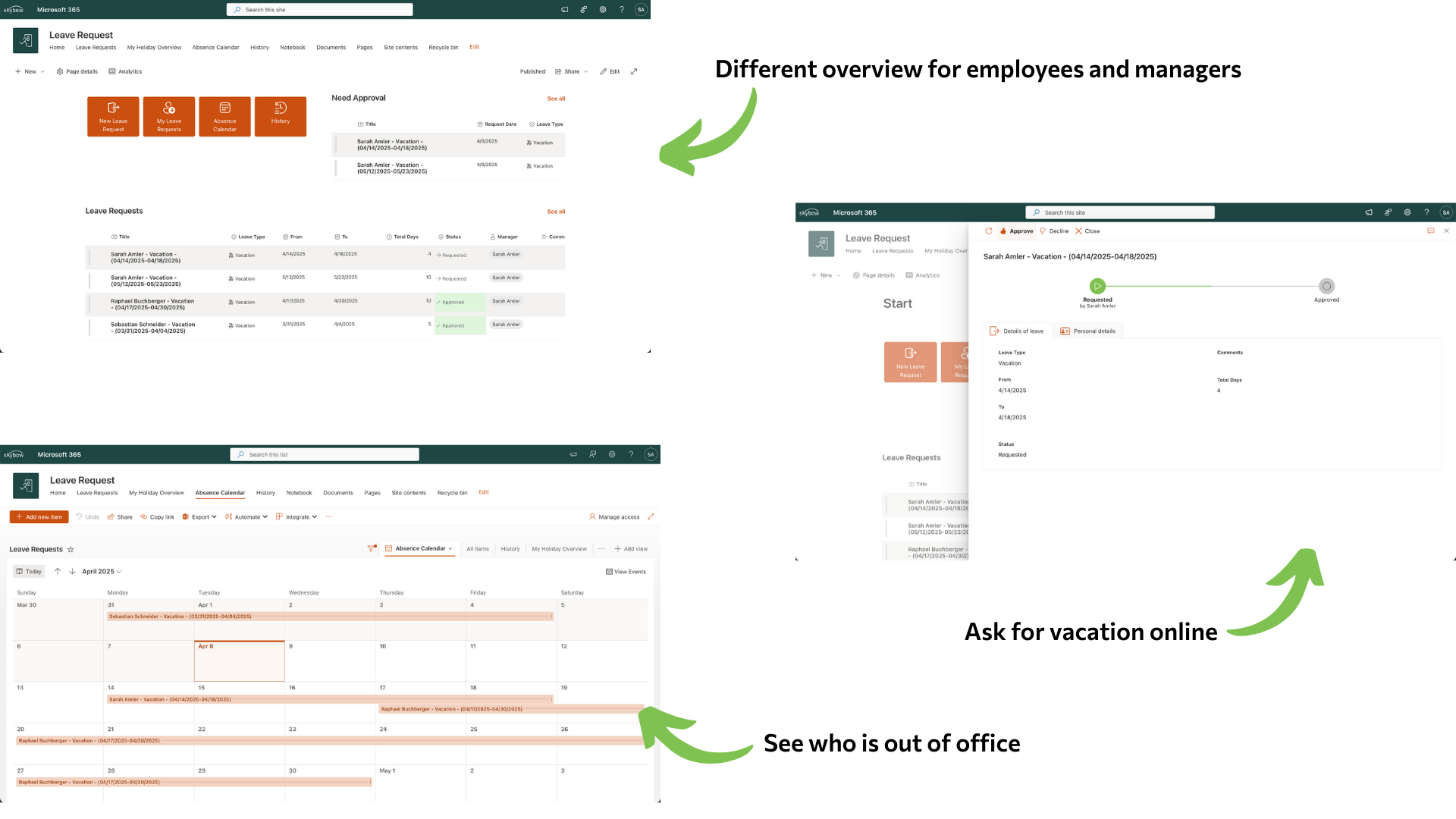Viewport: 1456px width, 819px height.
Task: Decline the Sarah Amler vacation request
Action: [1054, 231]
